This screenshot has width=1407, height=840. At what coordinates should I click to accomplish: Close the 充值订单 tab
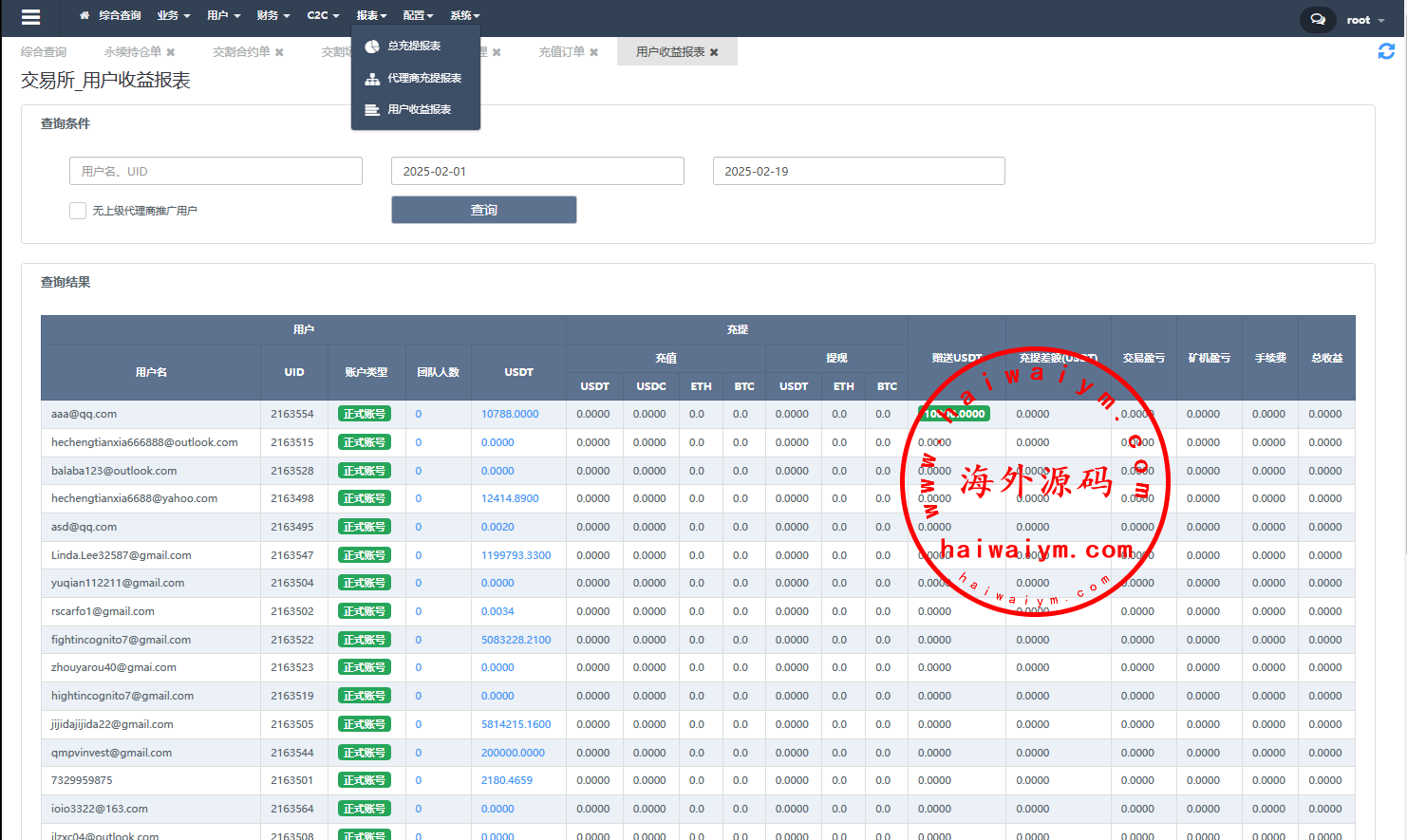coord(594,52)
